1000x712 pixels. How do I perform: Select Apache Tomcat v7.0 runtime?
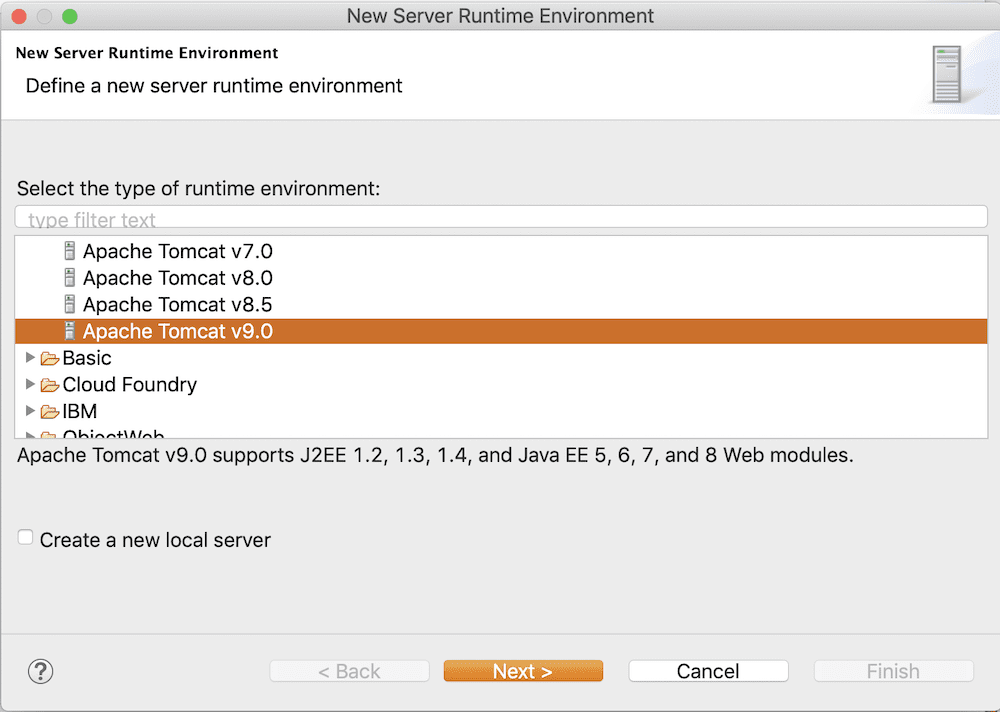[501, 251]
